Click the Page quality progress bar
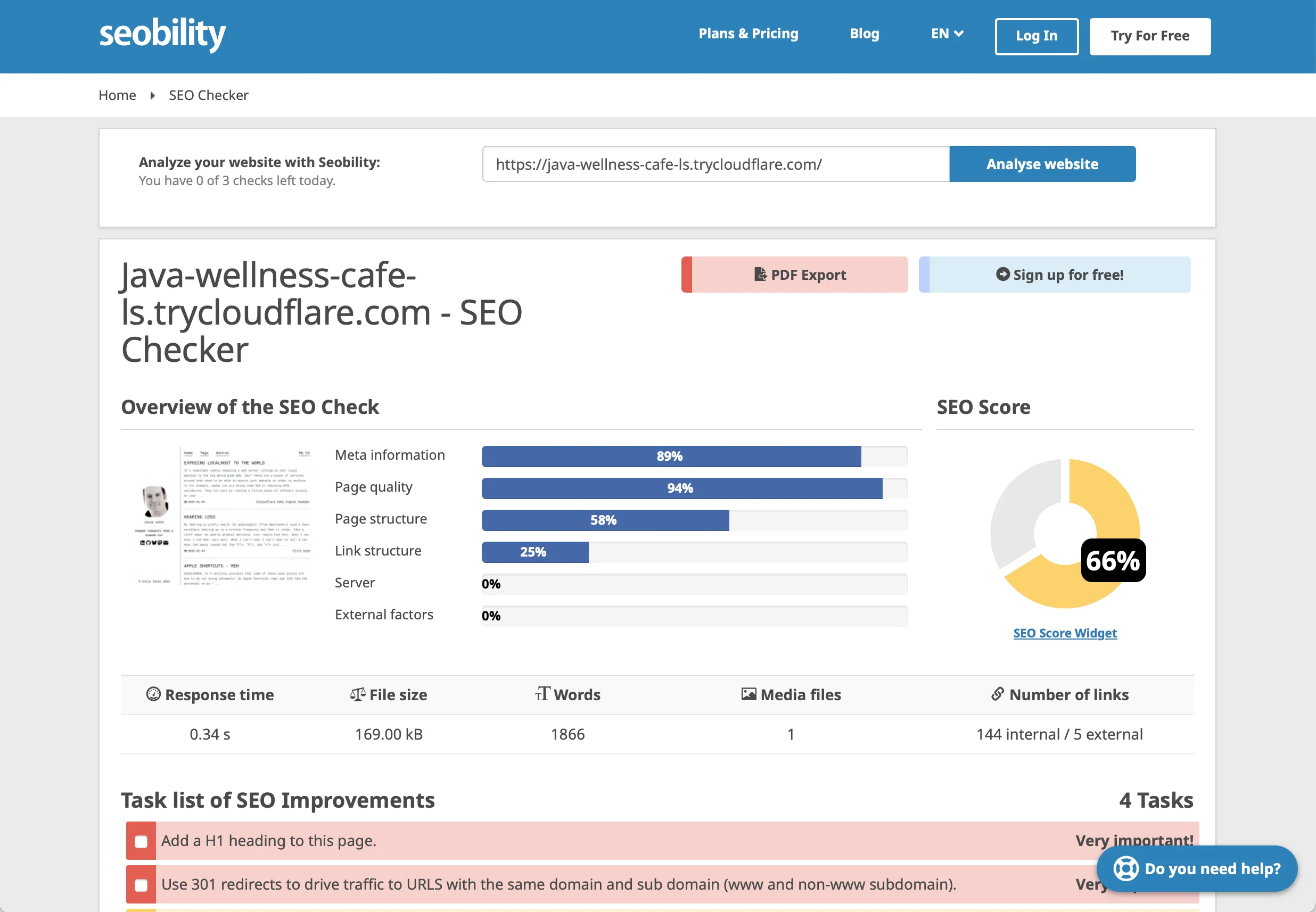 (x=680, y=488)
